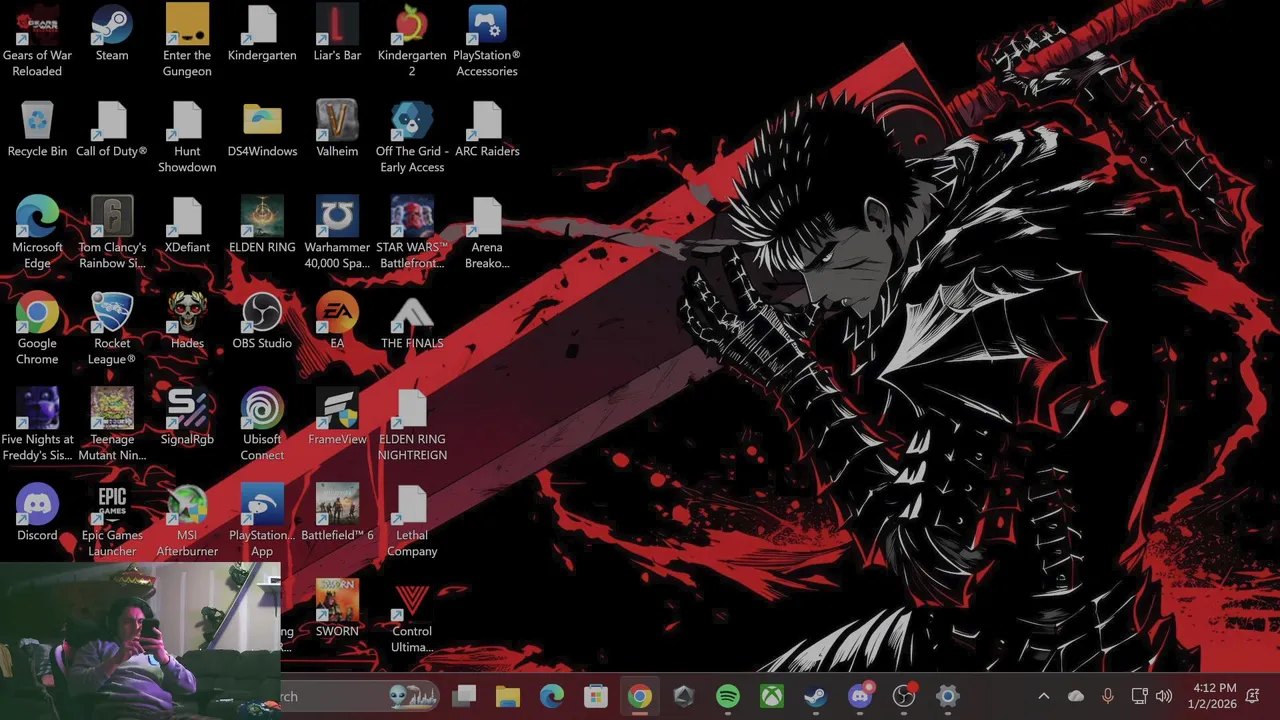Select the XDefiant shortcut
Viewport: 1280px width, 720px height.
pos(187,226)
